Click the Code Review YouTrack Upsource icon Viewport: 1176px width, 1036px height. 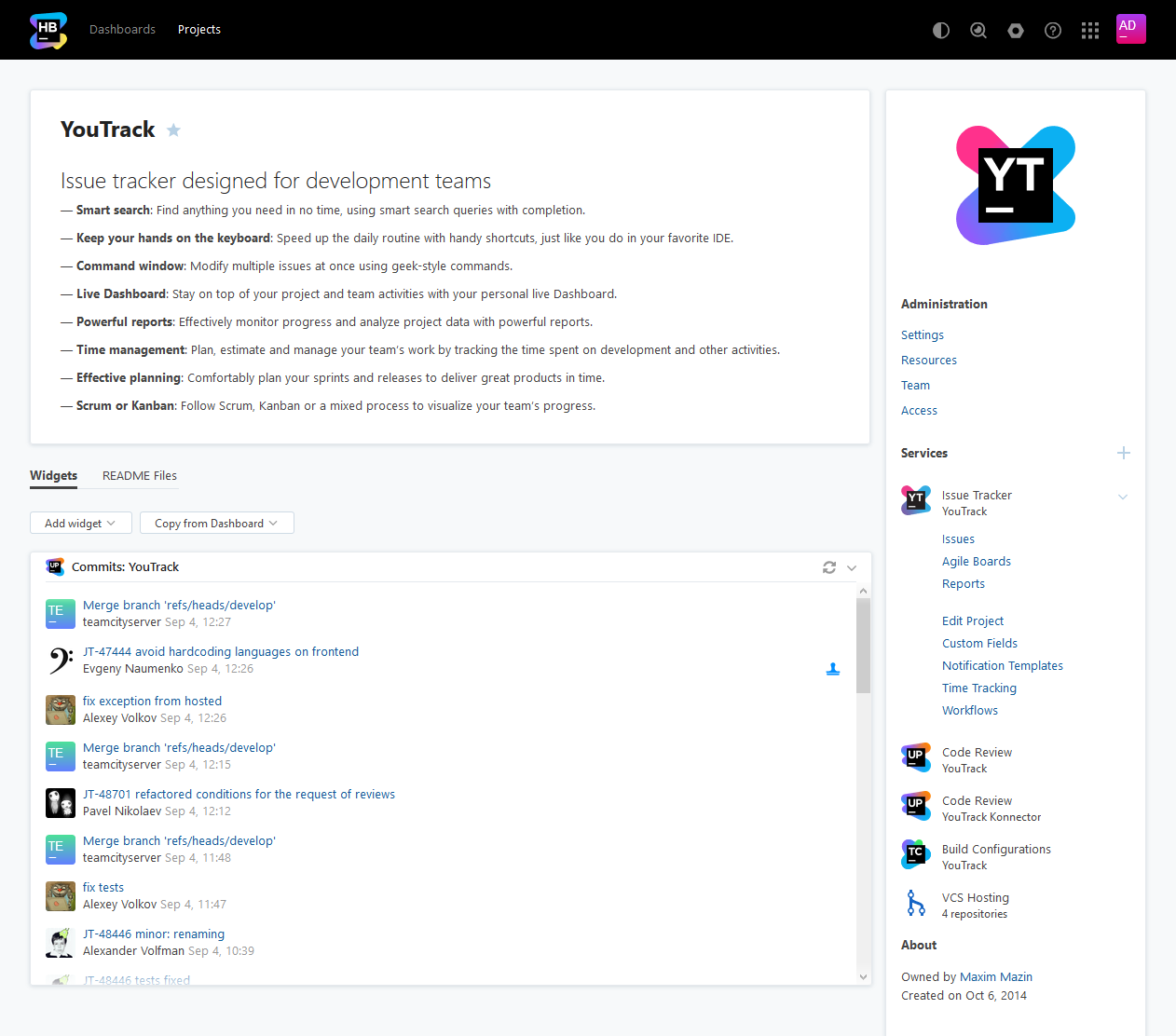coord(916,757)
